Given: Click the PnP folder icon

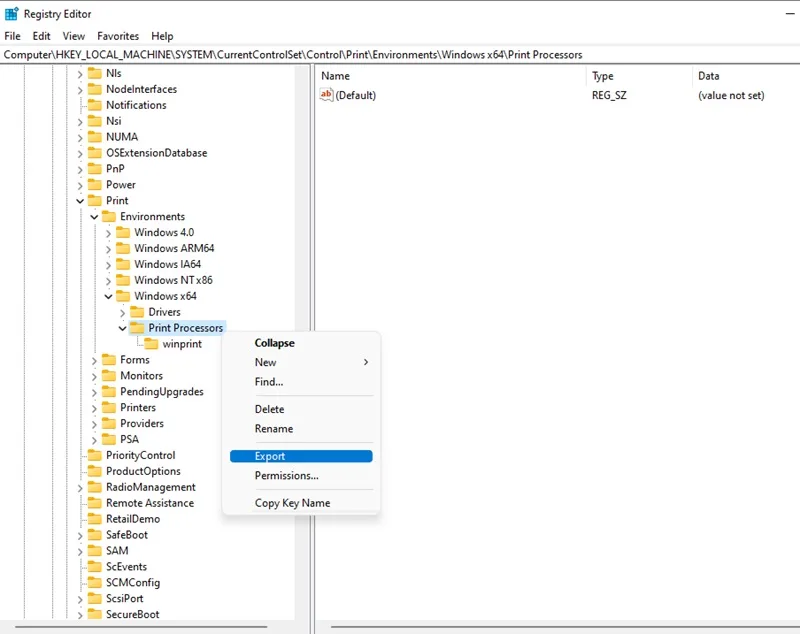Looking at the screenshot, I should click(95, 168).
